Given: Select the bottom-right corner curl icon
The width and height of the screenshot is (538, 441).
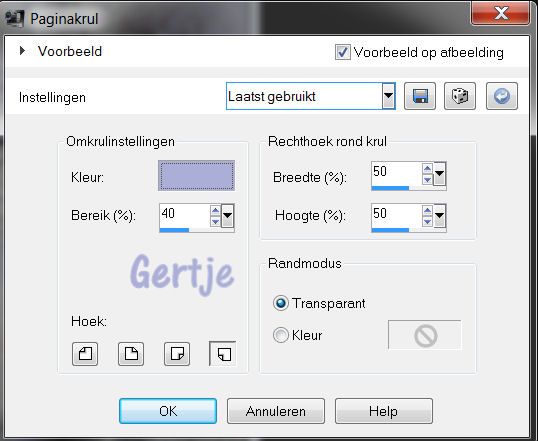Looking at the screenshot, I should (177, 353).
